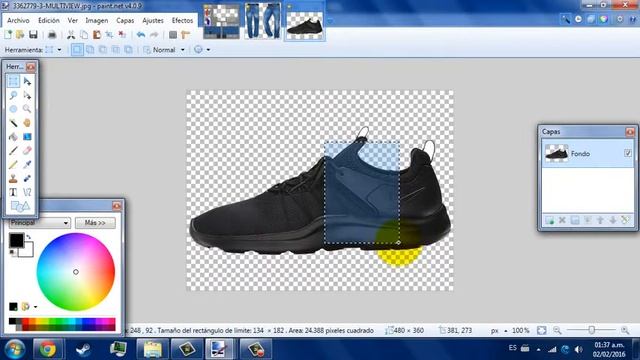Screen dimensions: 640x360
Task: Open the Imagen menu
Action: [x=97, y=20]
